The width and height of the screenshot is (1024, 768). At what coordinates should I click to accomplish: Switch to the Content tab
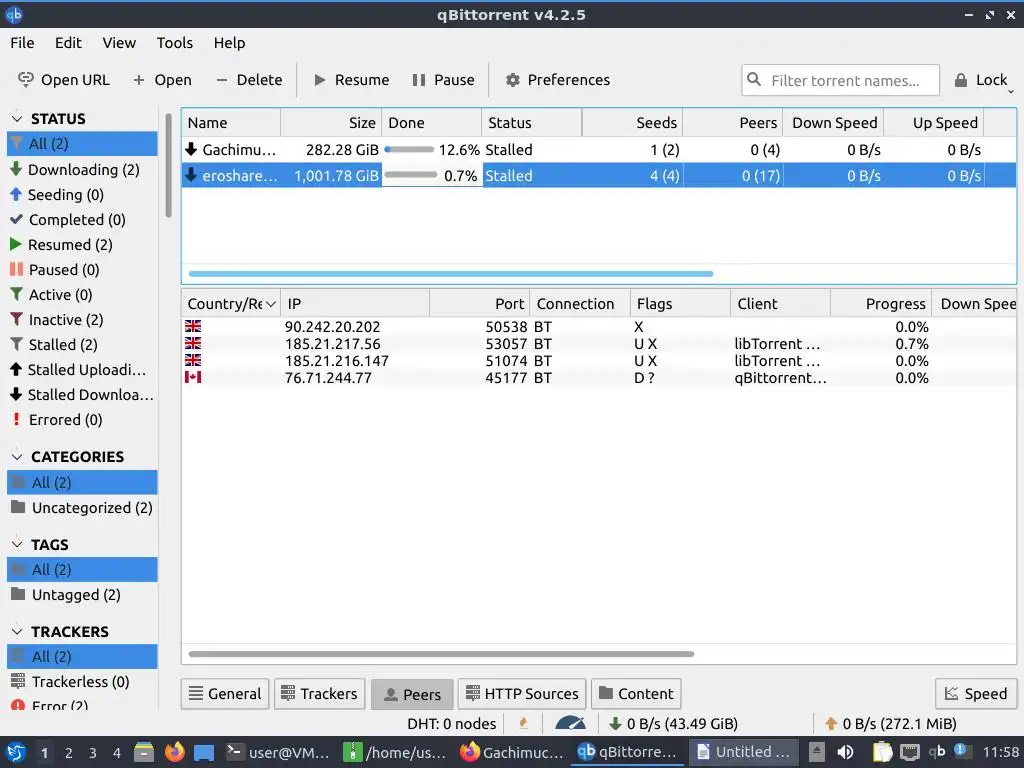[636, 694]
